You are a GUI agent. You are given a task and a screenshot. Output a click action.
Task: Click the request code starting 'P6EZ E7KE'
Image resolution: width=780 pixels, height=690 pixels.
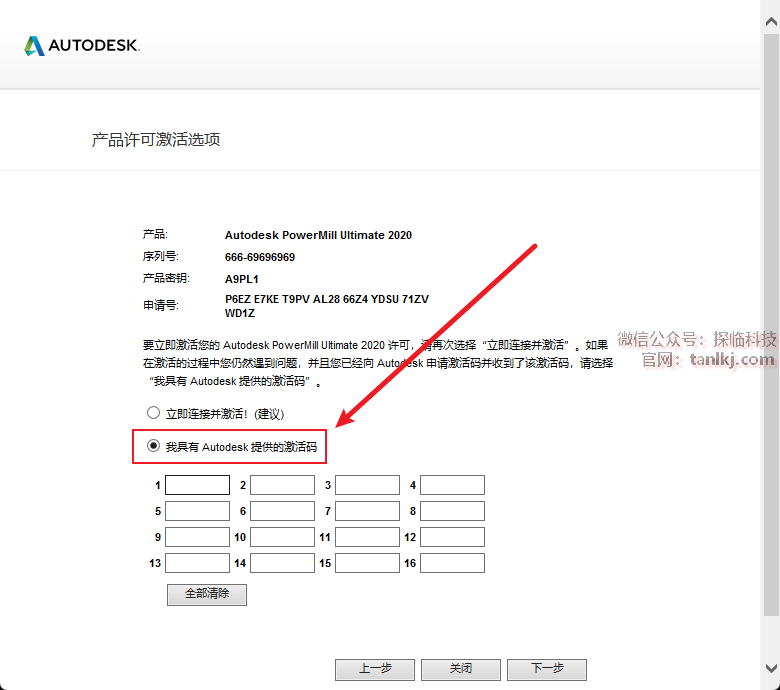click(327, 306)
